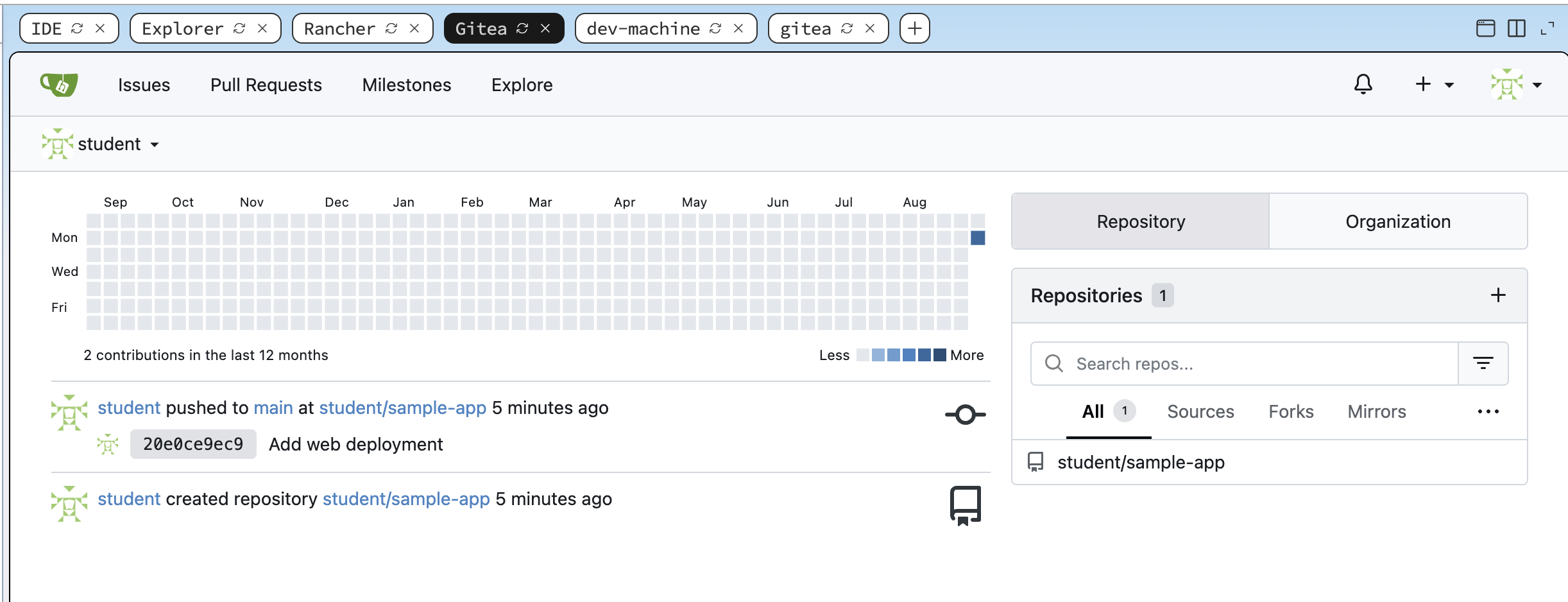Switch to the lowercase gitea tab
1568x602 pixels.
click(x=806, y=28)
